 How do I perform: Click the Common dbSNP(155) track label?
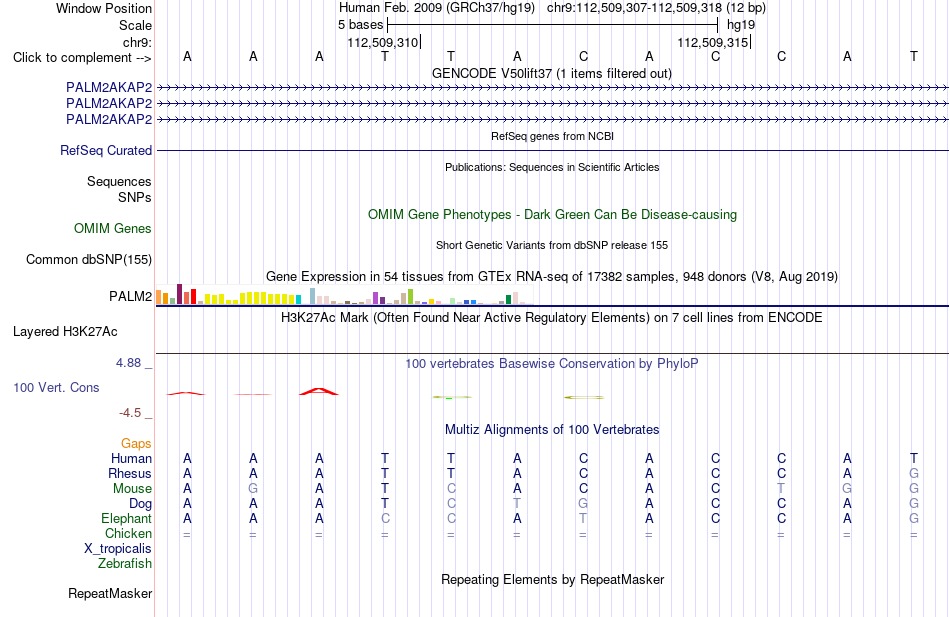pos(89,259)
